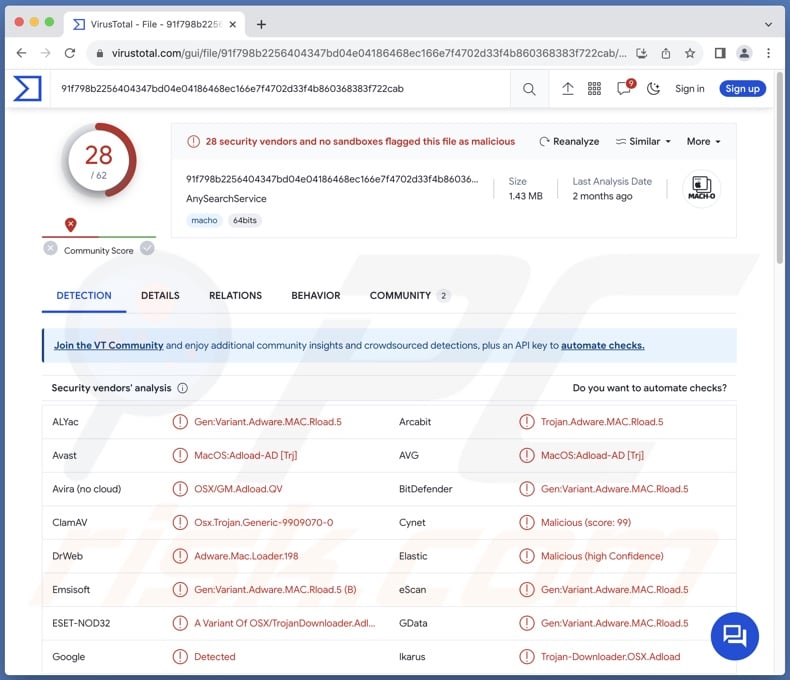Click the Cynet detection alert icon
Image resolution: width=790 pixels, height=680 pixels.
526,522
